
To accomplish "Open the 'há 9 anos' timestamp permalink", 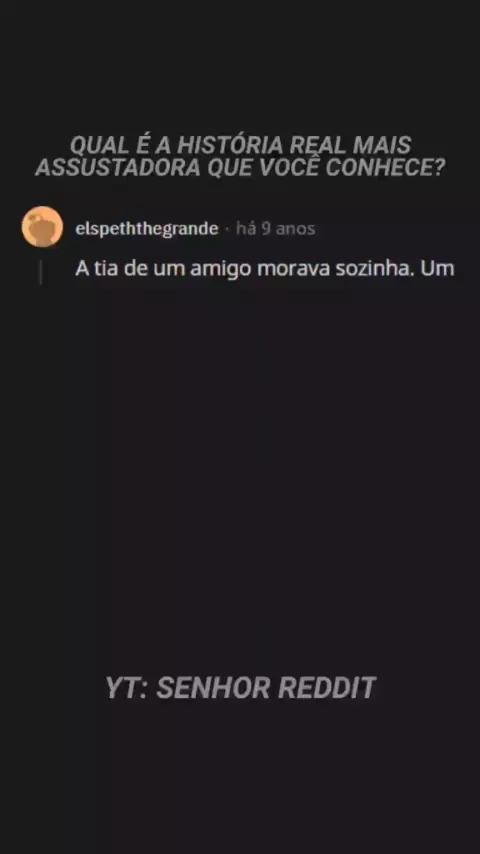I will [x=275, y=229].
